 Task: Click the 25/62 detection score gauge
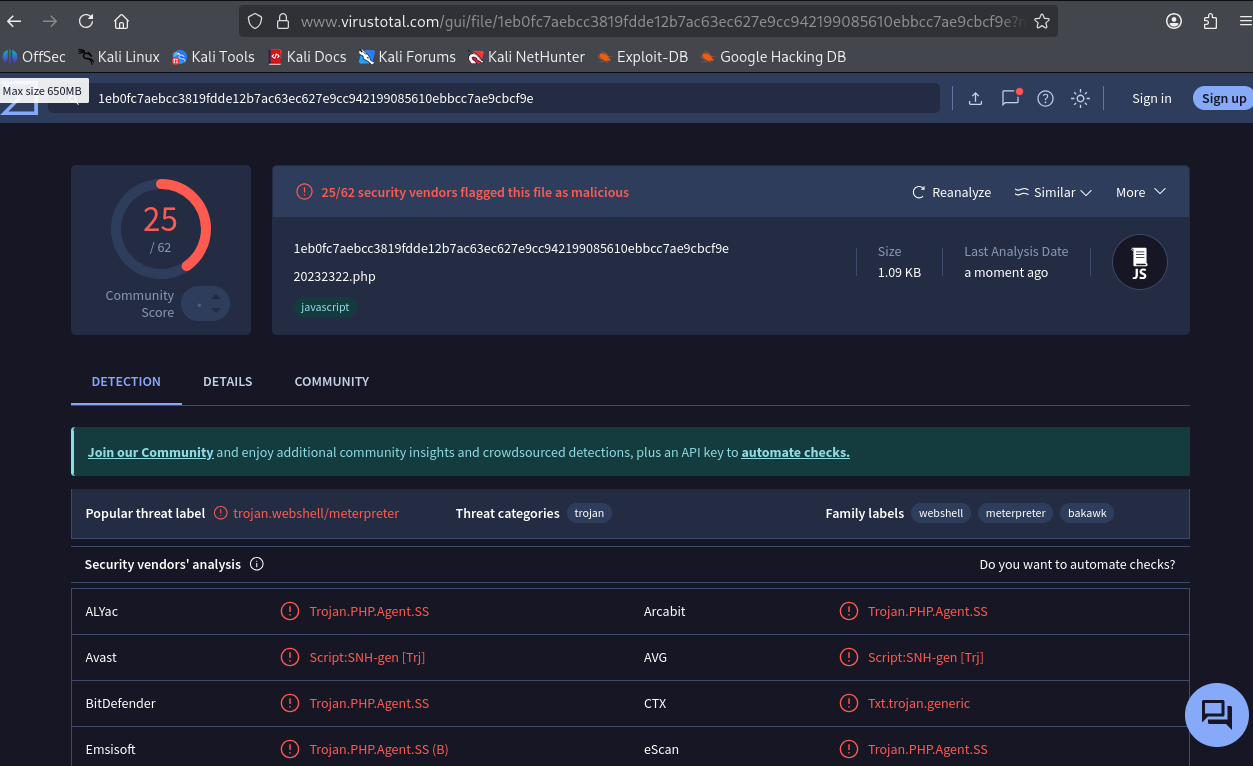(x=160, y=229)
